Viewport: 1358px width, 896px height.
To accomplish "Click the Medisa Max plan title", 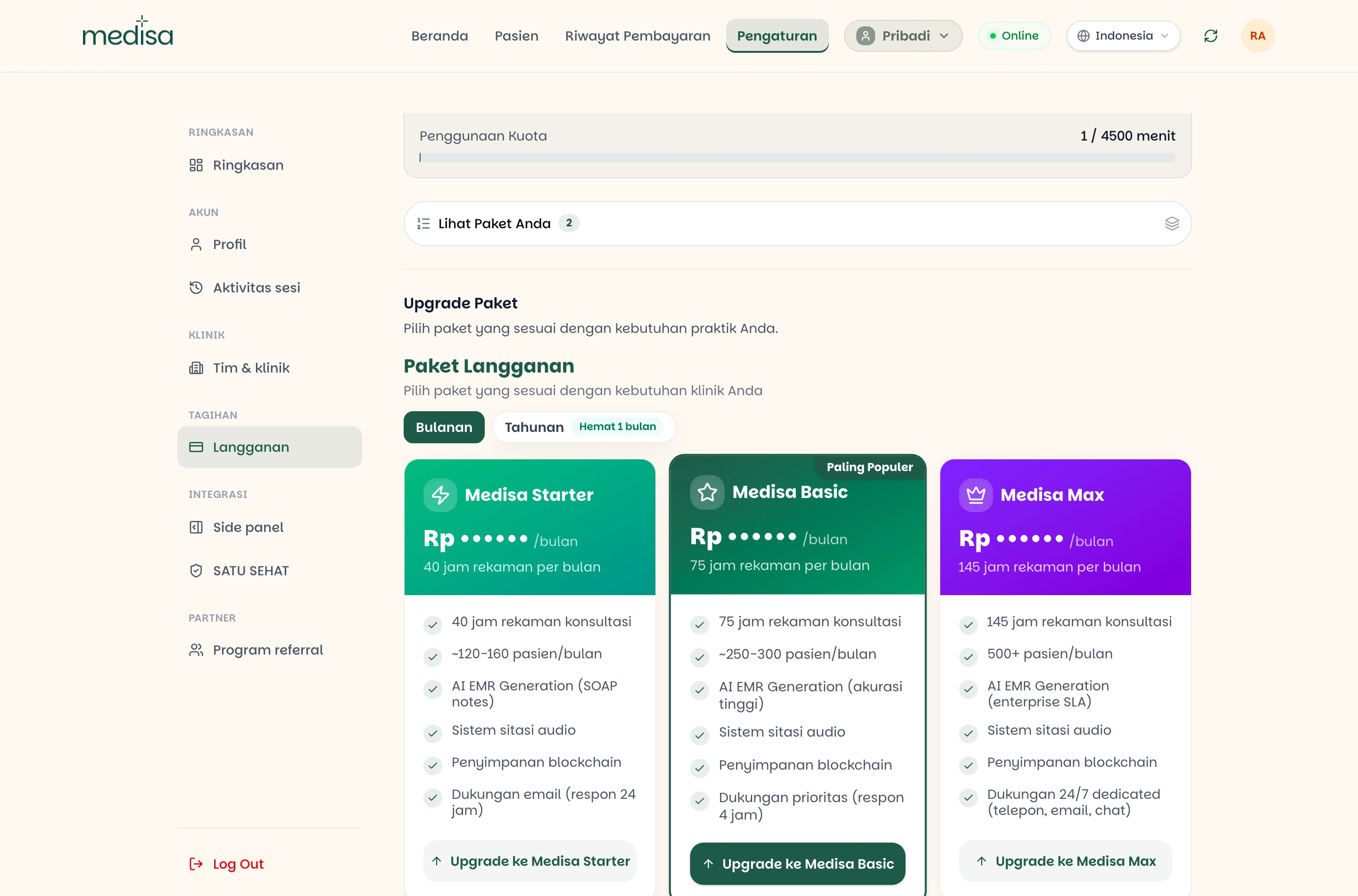I will coord(1052,495).
